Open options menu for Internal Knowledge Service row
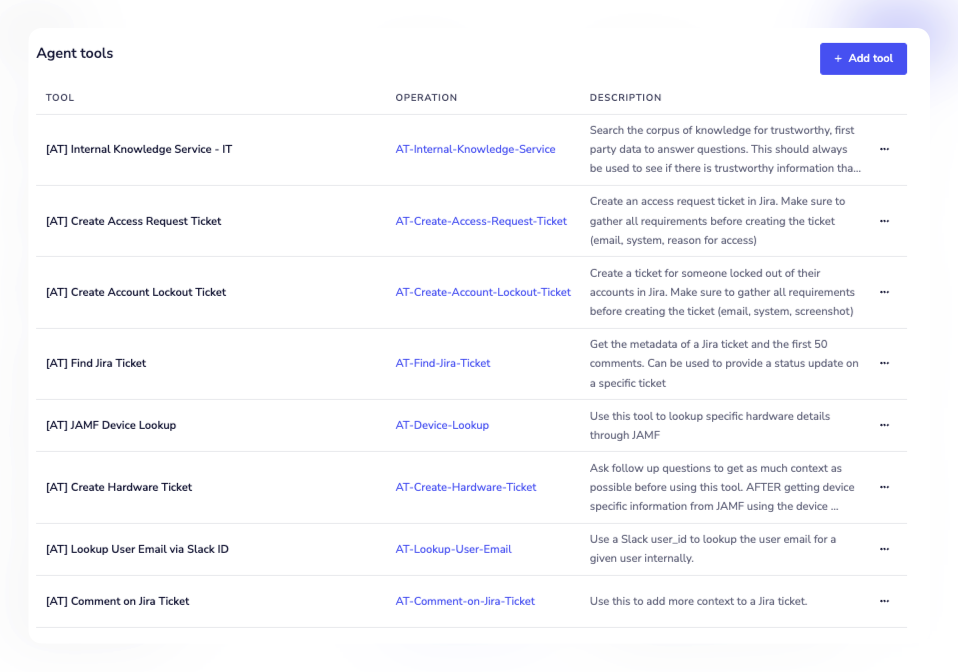 tap(884, 149)
